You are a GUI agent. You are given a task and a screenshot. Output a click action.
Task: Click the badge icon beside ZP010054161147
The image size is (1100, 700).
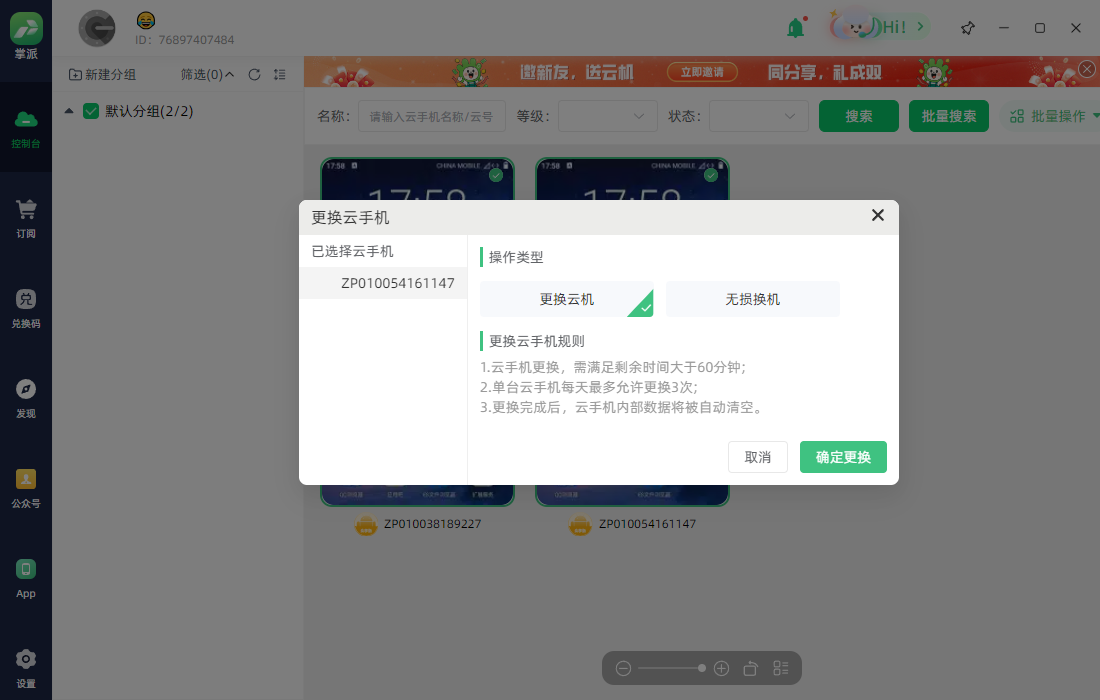pyautogui.click(x=580, y=525)
